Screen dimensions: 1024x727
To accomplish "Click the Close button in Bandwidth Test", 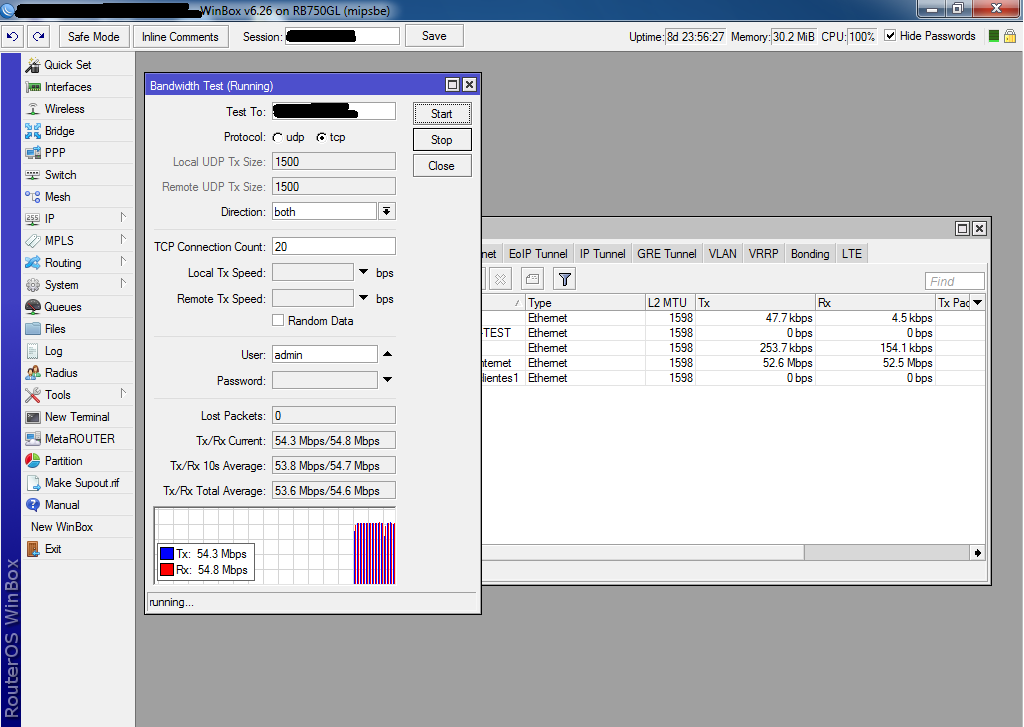I will [x=442, y=166].
